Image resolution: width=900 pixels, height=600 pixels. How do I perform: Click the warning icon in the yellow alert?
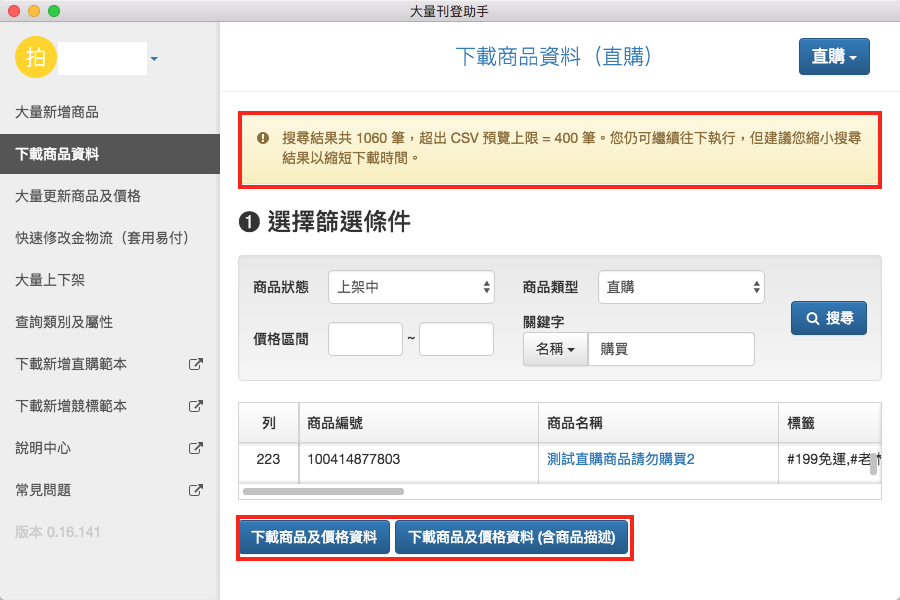[x=263, y=139]
